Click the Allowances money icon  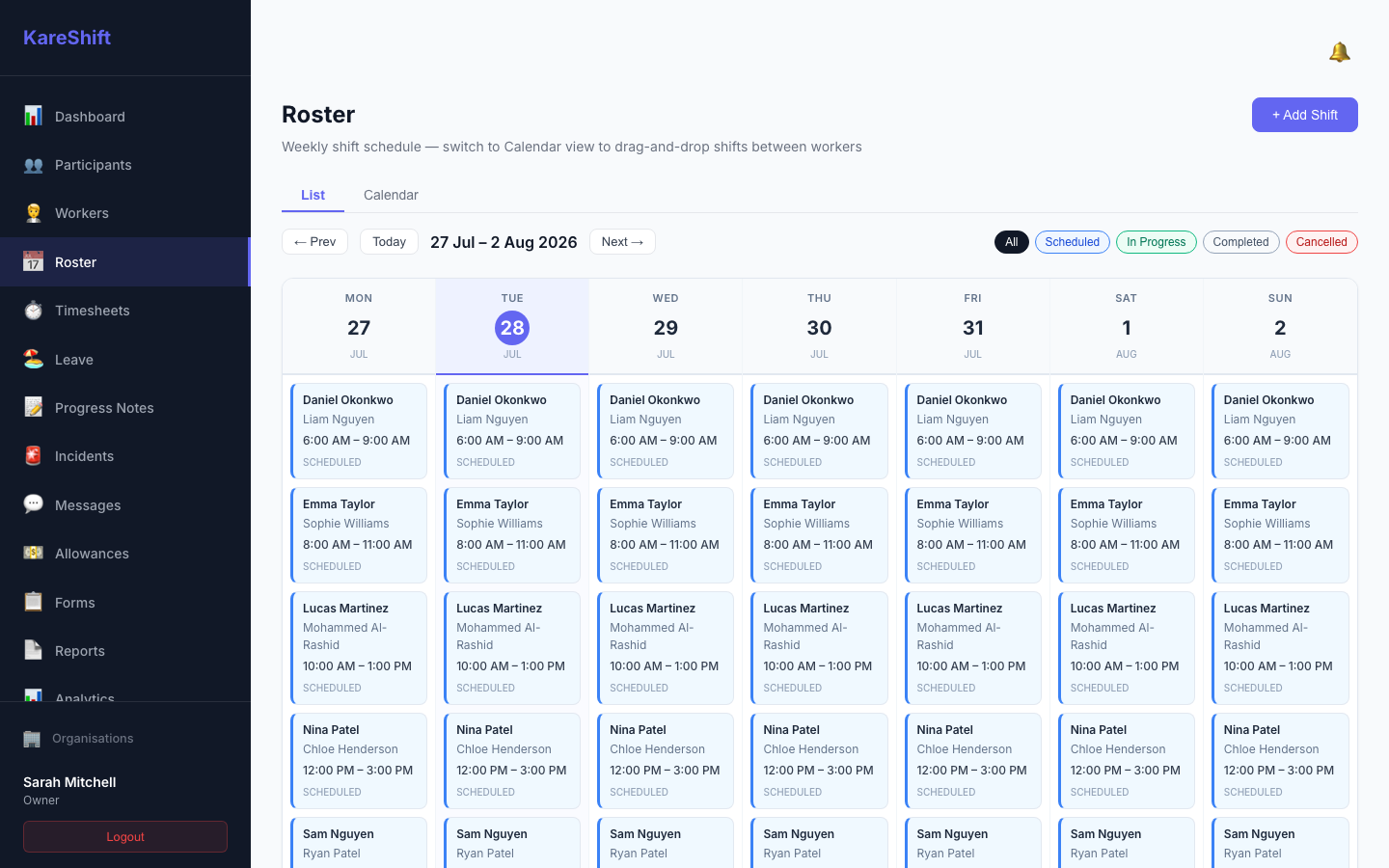(x=33, y=553)
